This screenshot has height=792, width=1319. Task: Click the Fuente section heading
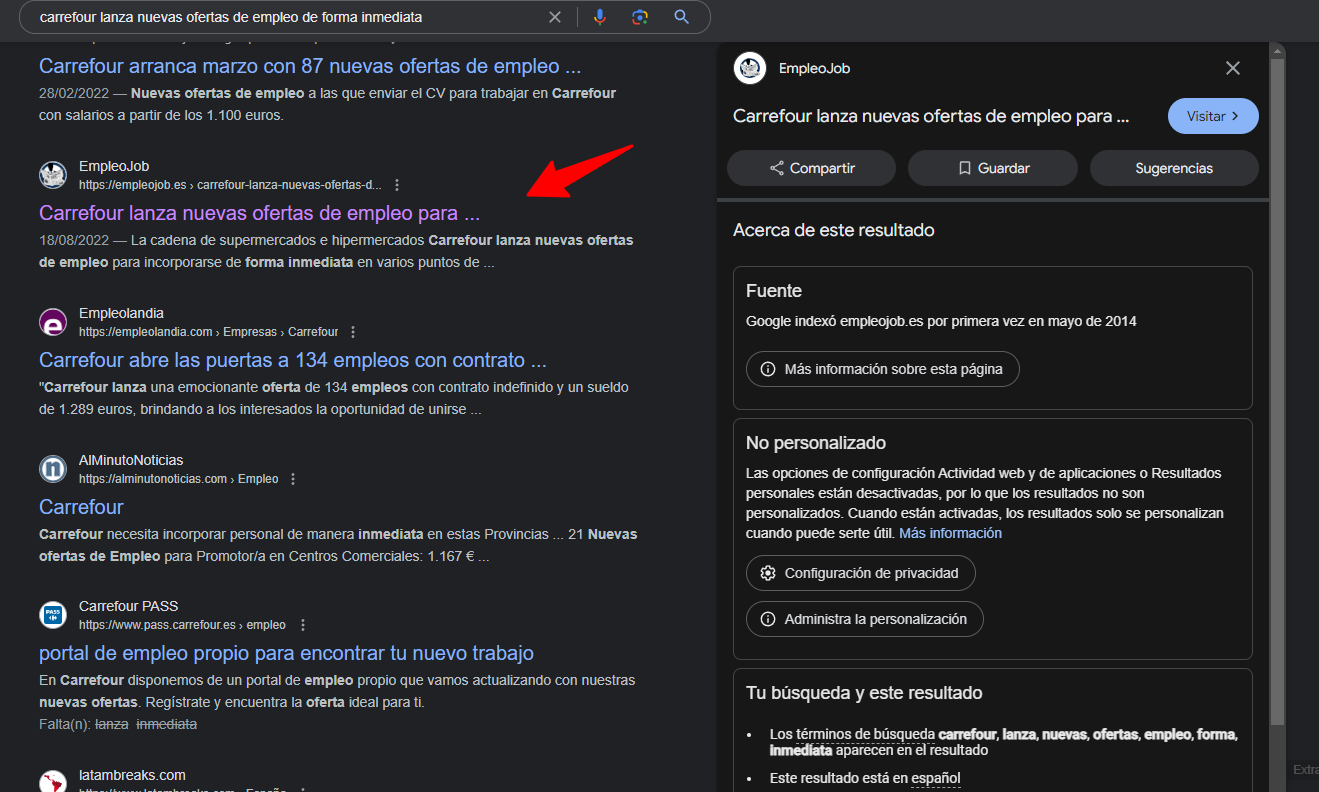(x=774, y=291)
